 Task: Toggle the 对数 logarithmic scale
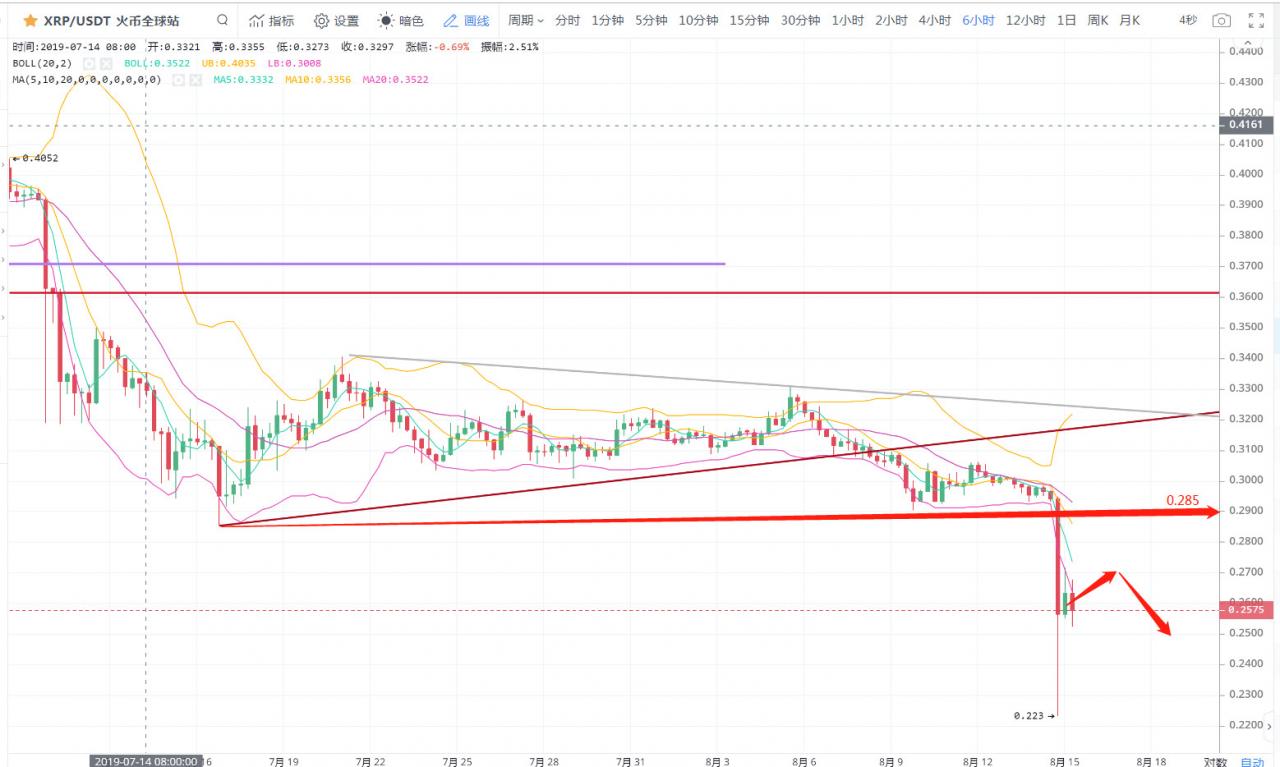[x=1215, y=761]
